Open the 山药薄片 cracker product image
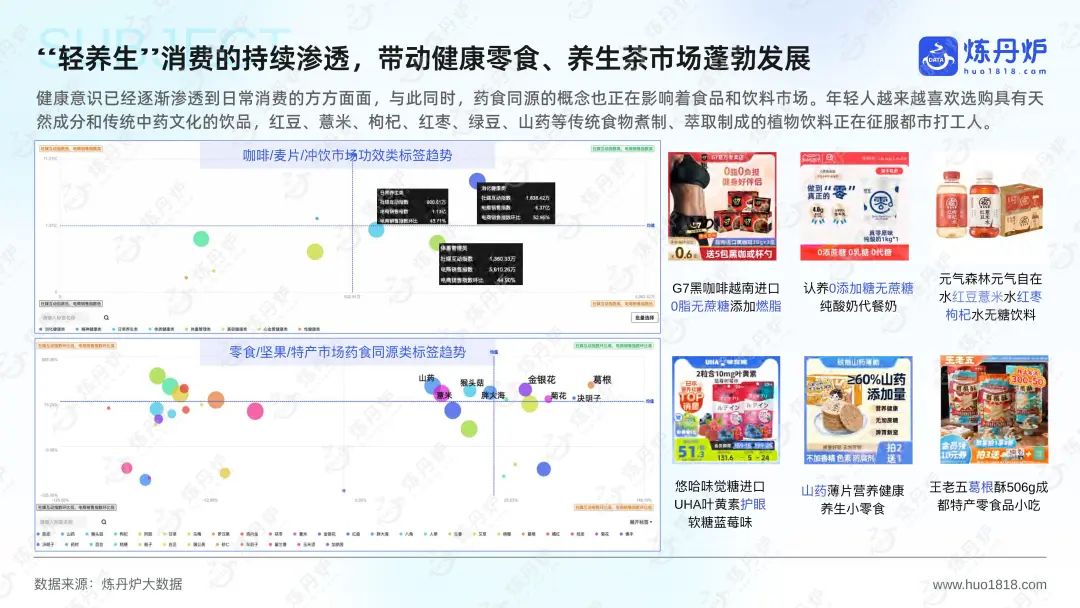1080x608 pixels. (858, 410)
